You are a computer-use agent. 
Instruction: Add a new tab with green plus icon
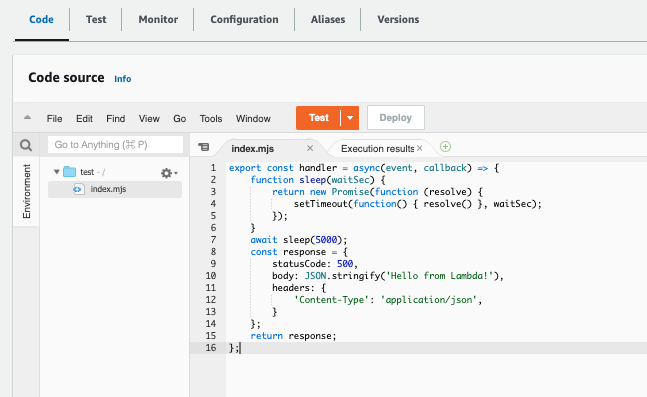pyautogui.click(x=445, y=147)
